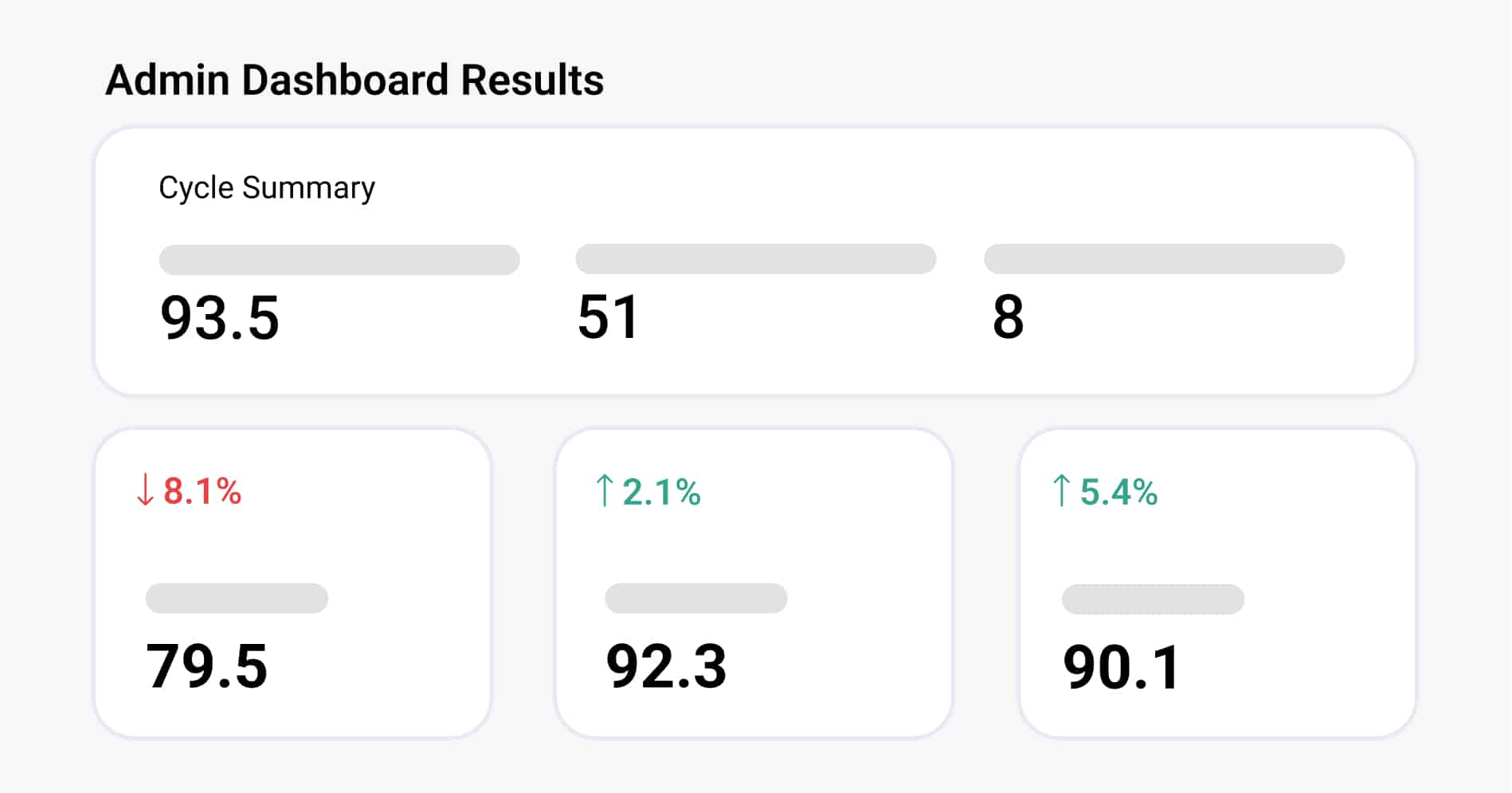Select the 8.1% decrease indicator
The height and width of the screenshot is (793, 1512).
click(x=202, y=491)
